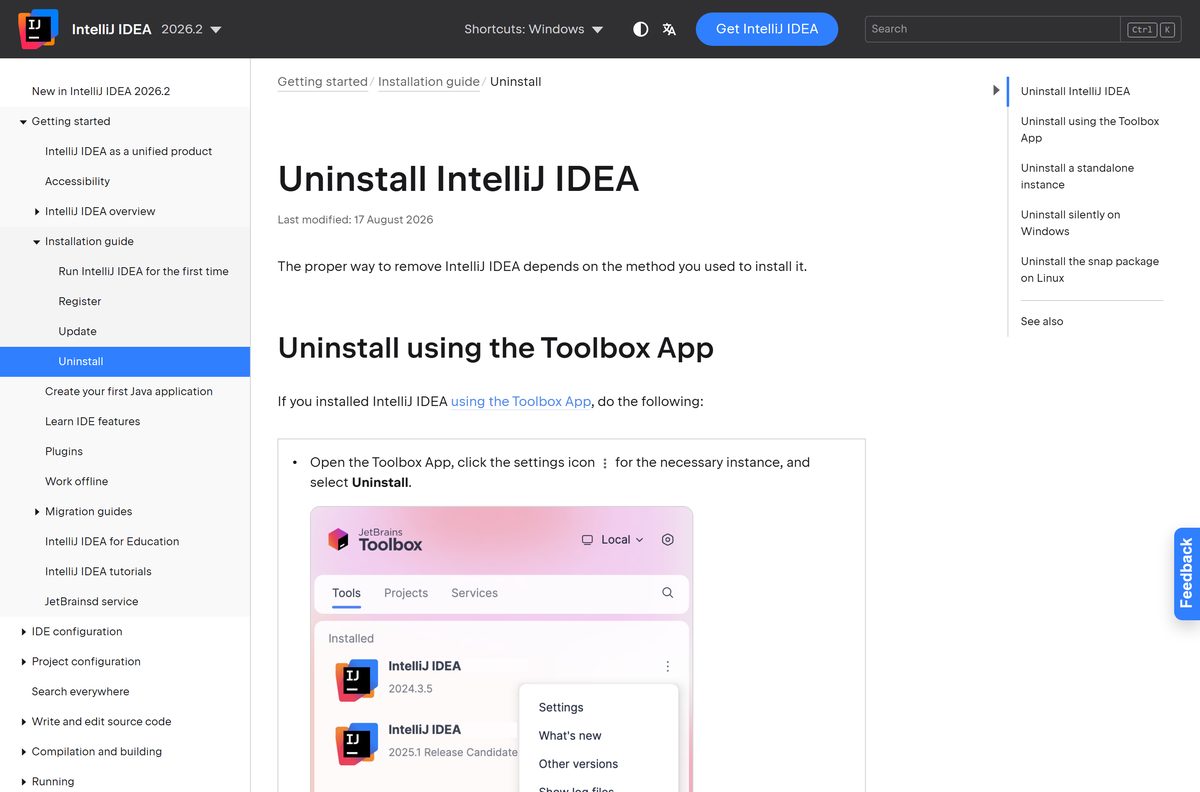Open the Search everywhere page
The height and width of the screenshot is (792, 1200).
pyautogui.click(x=80, y=691)
